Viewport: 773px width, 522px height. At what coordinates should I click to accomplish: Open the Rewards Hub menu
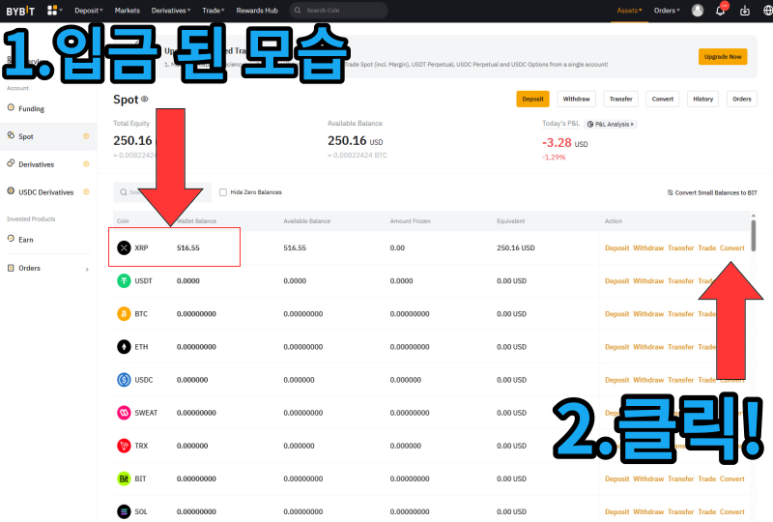pyautogui.click(x=257, y=10)
